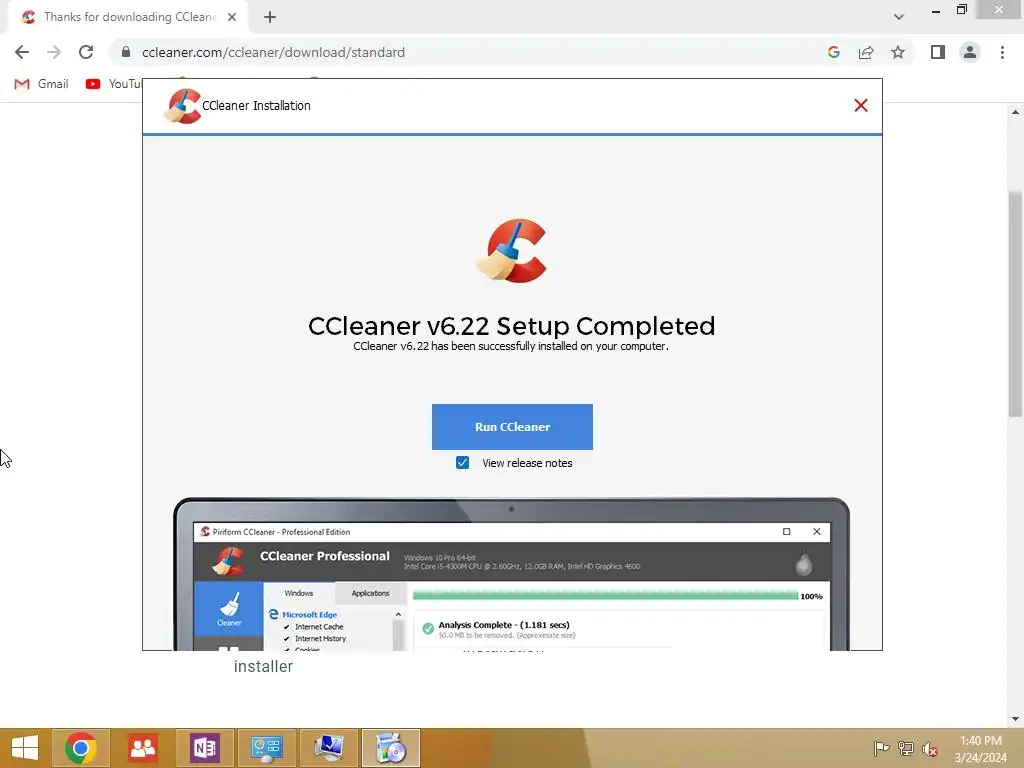Launch OneNote from the taskbar
The width and height of the screenshot is (1024, 768).
point(204,748)
